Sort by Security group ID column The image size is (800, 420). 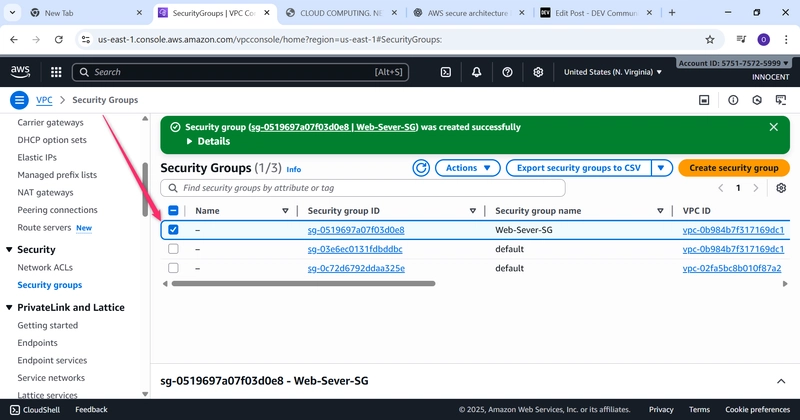click(x=472, y=211)
